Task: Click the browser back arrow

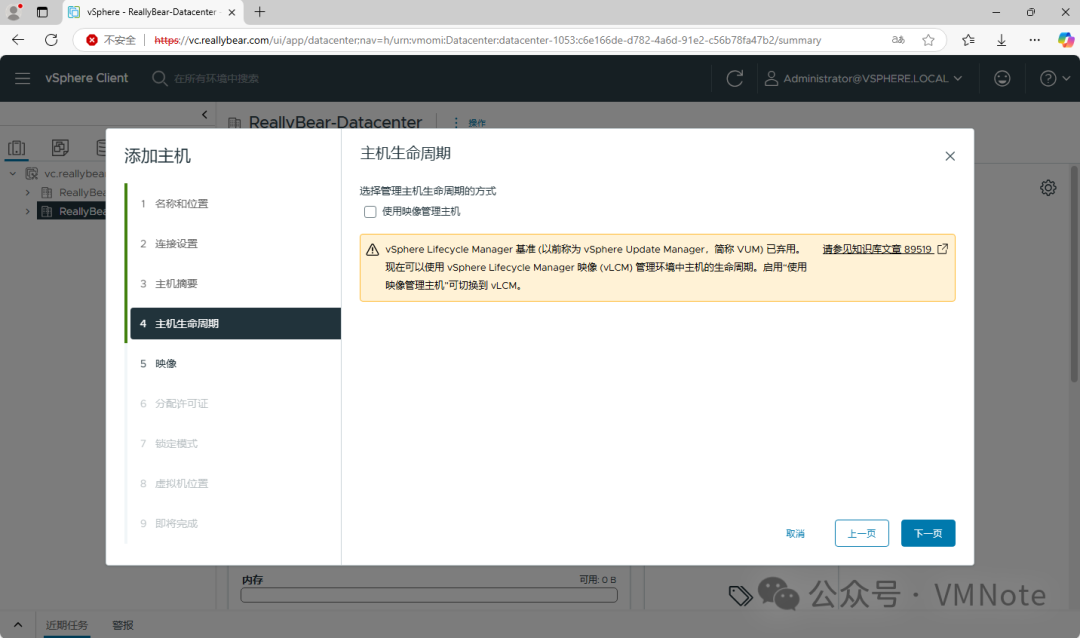Action: (18, 40)
